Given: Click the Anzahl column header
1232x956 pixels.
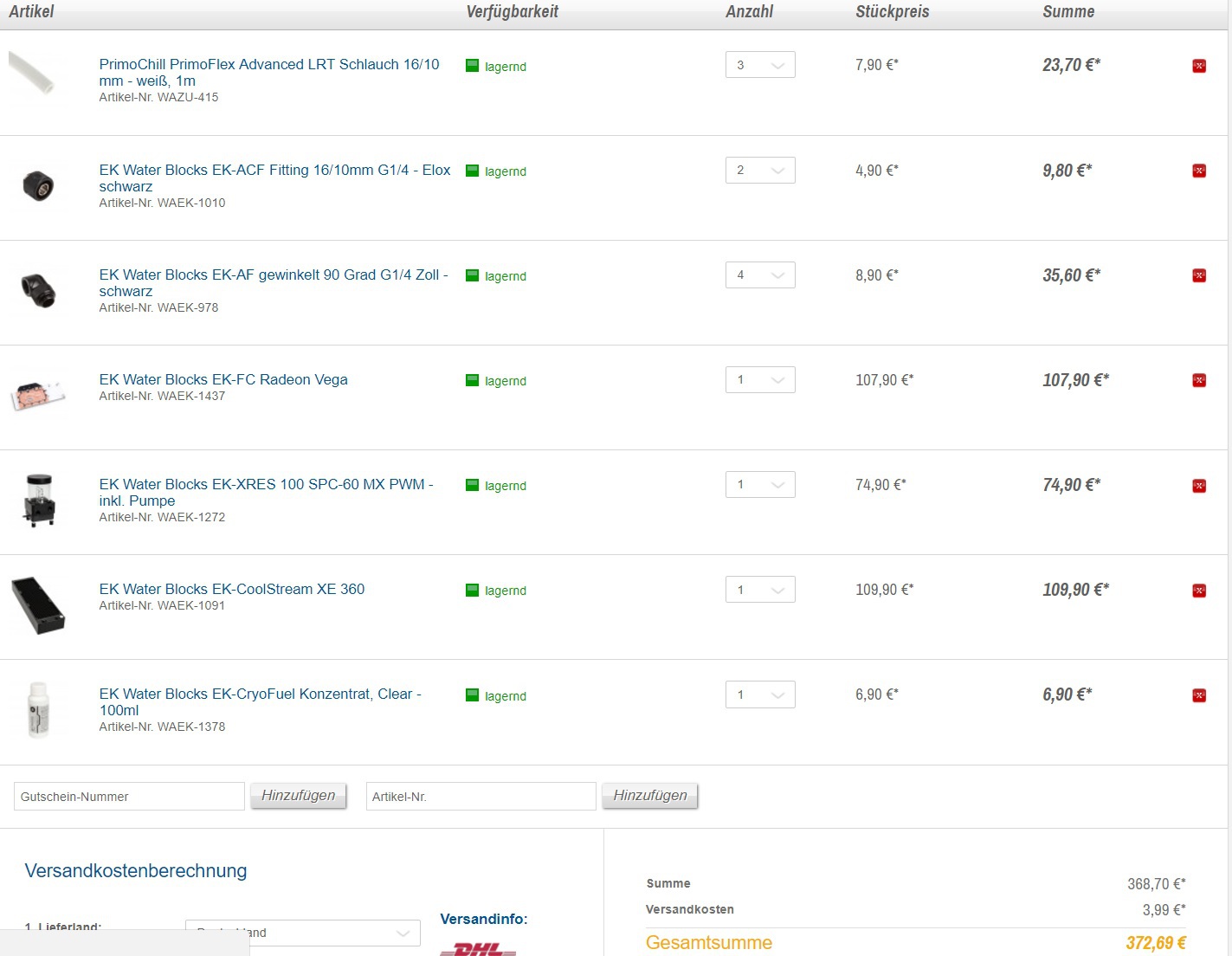Looking at the screenshot, I should pos(750,11).
